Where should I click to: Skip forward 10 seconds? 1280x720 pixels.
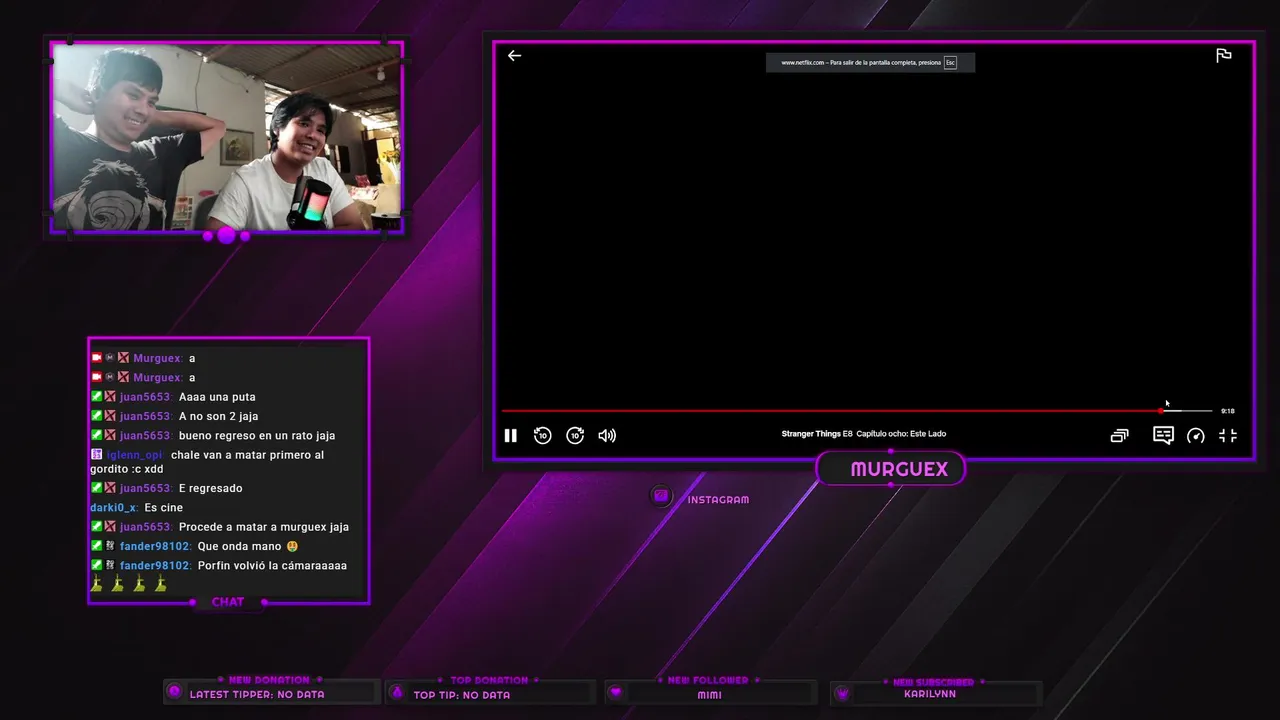[x=575, y=435]
